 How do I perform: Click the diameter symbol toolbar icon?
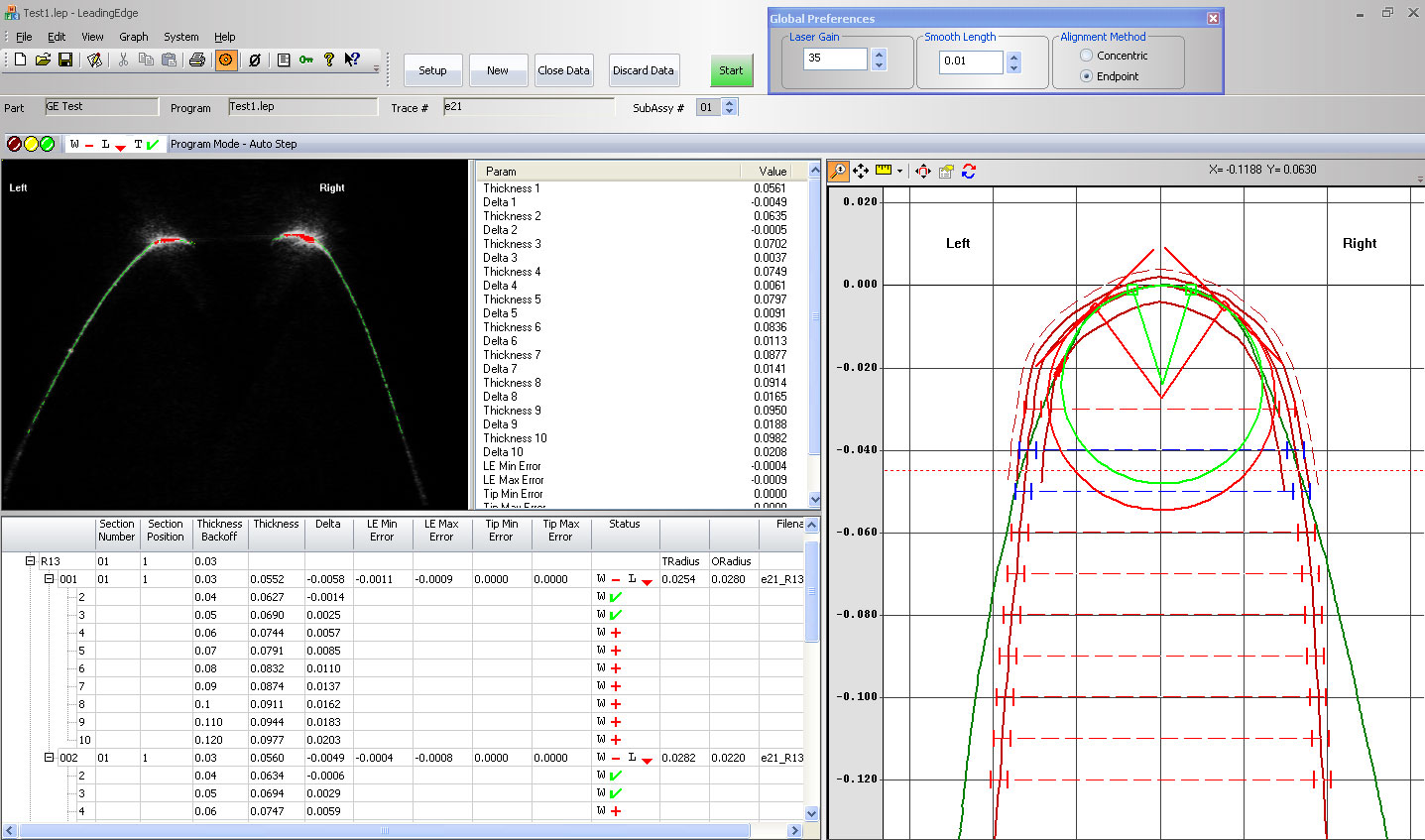point(255,60)
